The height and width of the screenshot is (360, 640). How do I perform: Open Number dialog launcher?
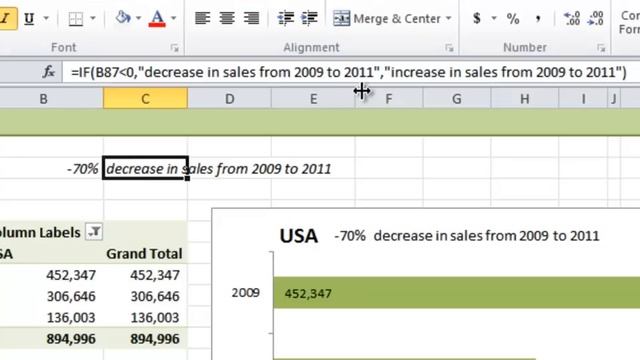click(x=601, y=48)
